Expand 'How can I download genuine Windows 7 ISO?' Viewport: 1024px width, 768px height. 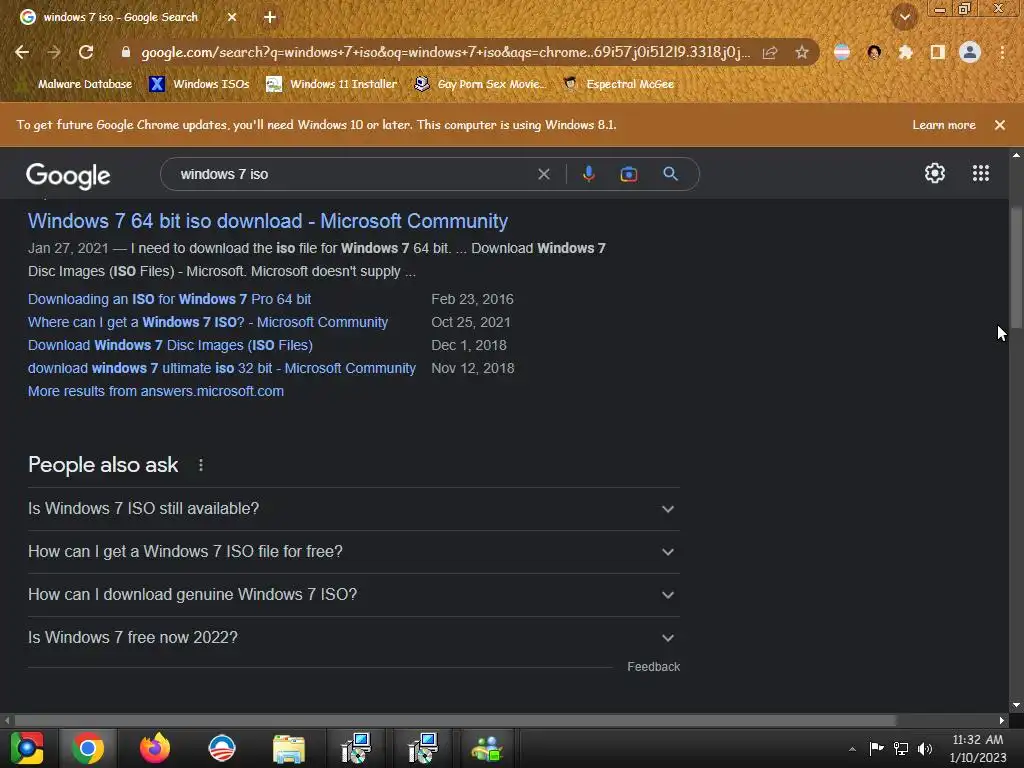click(354, 595)
